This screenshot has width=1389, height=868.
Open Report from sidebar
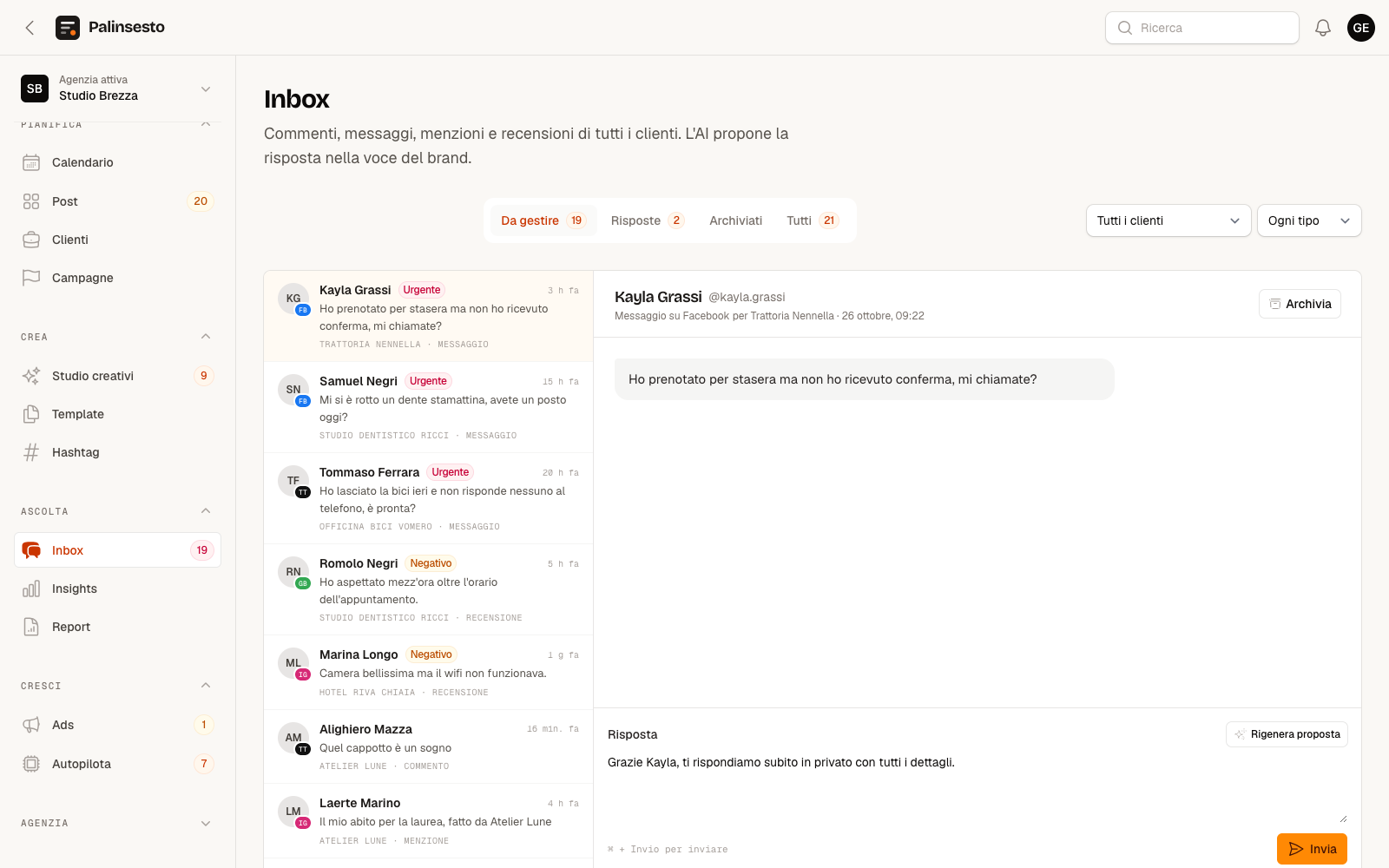pos(118,627)
